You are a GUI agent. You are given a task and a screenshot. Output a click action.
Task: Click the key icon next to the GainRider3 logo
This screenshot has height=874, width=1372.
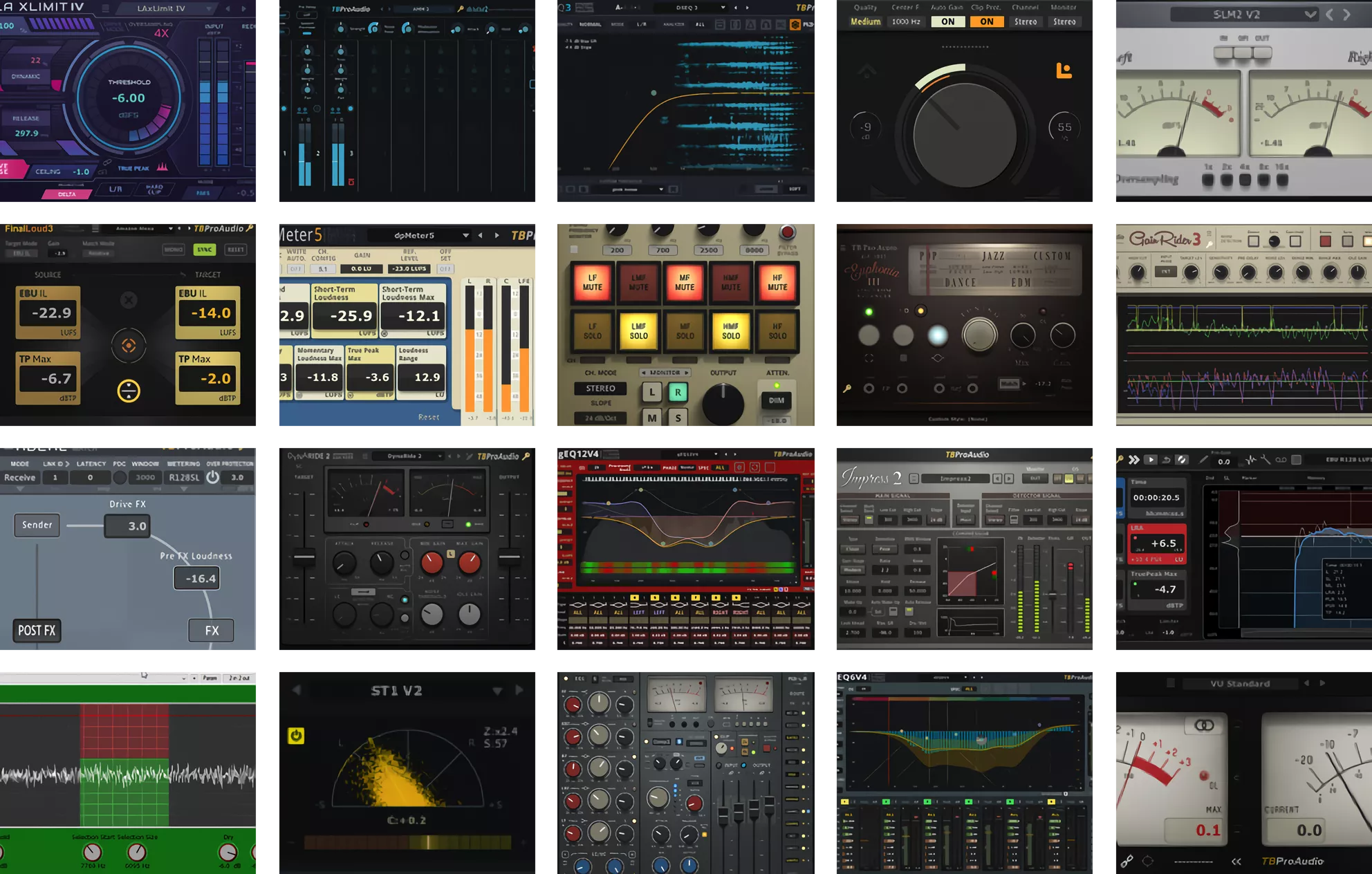(x=1209, y=243)
